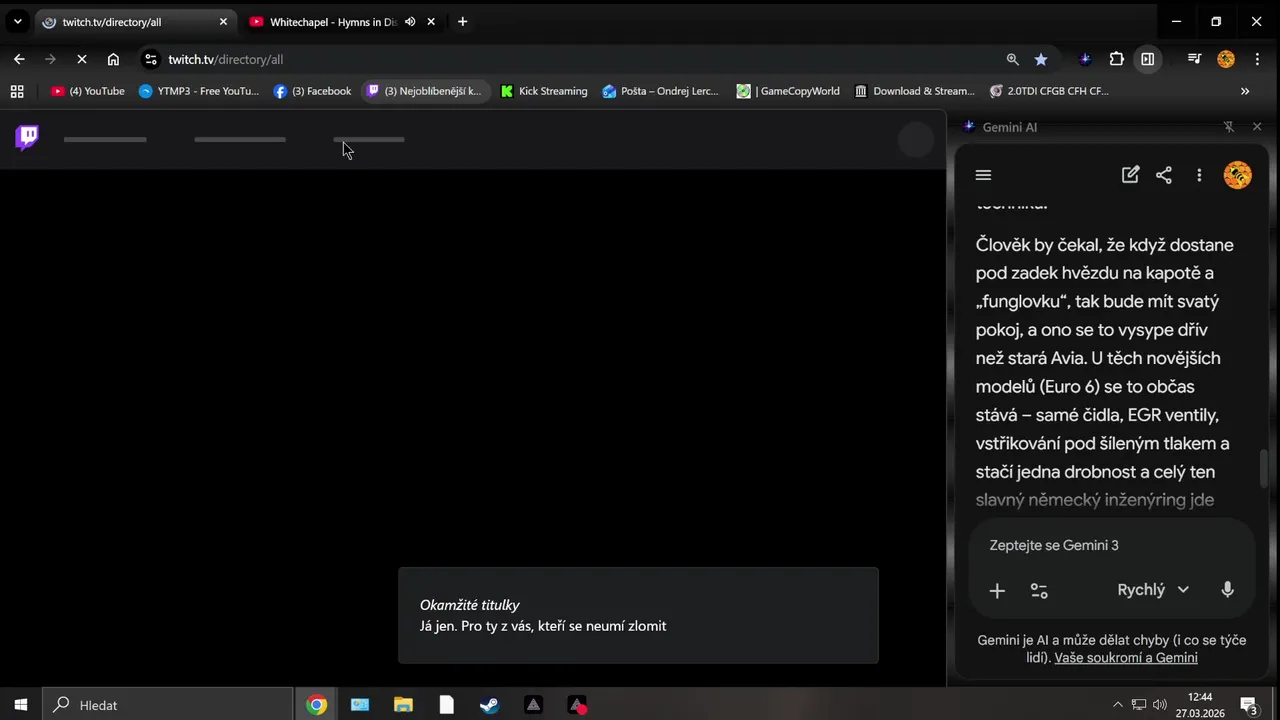Open the Windows Start menu
The height and width of the screenshot is (720, 1280).
pos(20,705)
